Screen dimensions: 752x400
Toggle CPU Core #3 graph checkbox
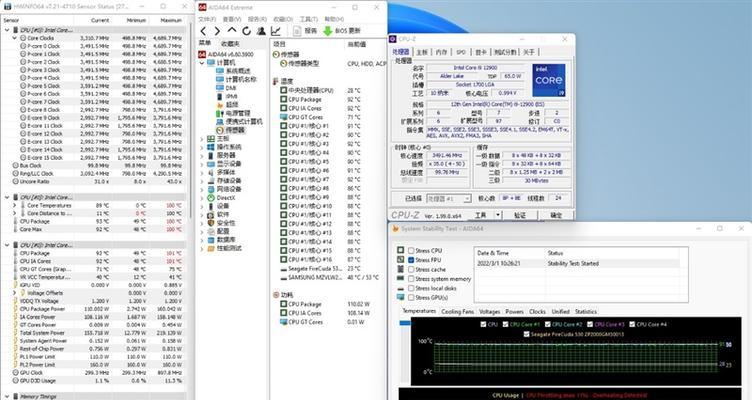point(590,324)
